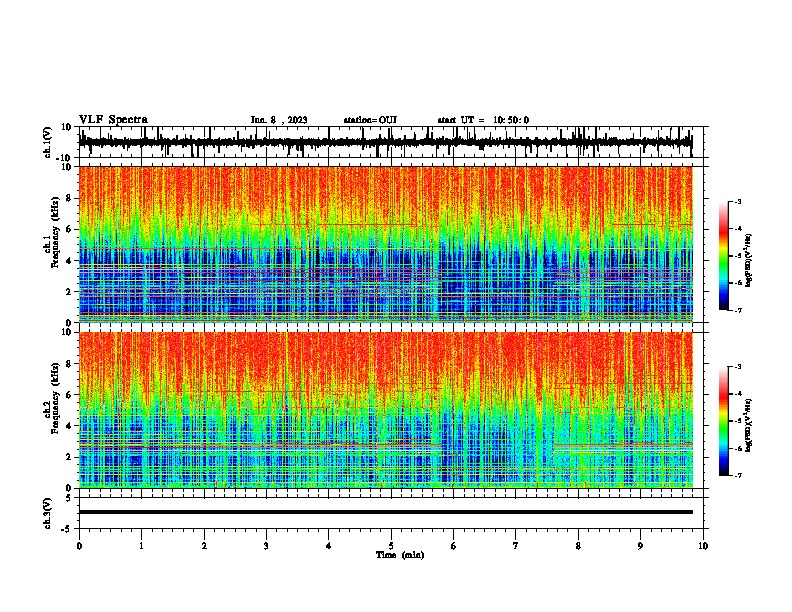This screenshot has width=792, height=612.
Task: Click the time axis end label "10"
Action: pyautogui.click(x=703, y=546)
